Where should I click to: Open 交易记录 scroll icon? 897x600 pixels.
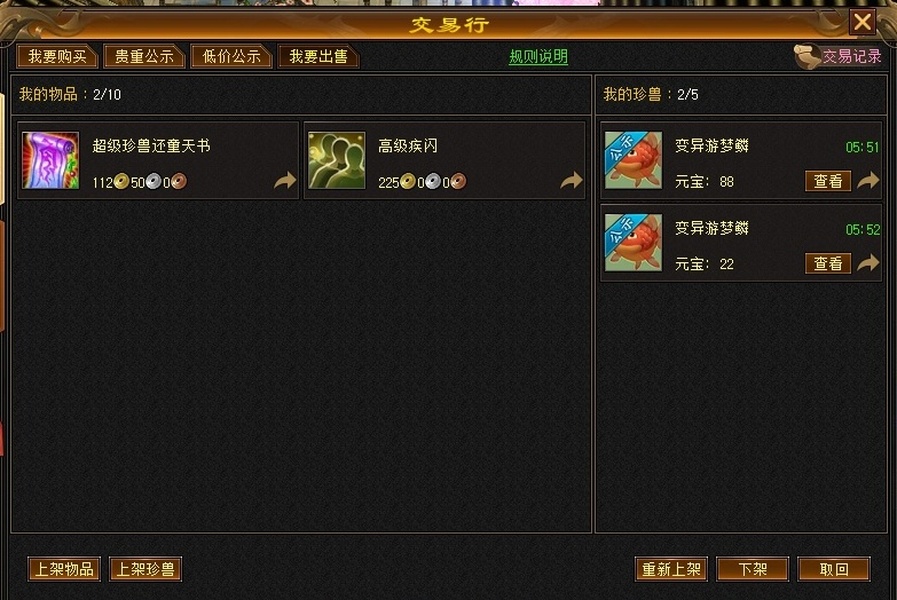pos(807,57)
